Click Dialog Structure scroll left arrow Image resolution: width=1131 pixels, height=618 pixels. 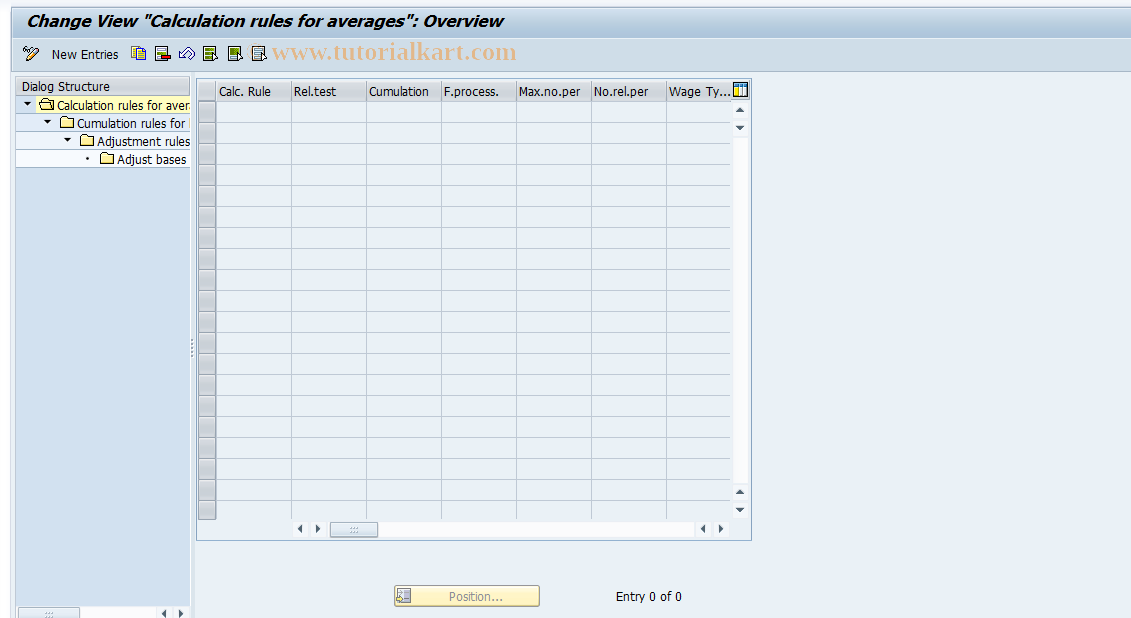[164, 613]
